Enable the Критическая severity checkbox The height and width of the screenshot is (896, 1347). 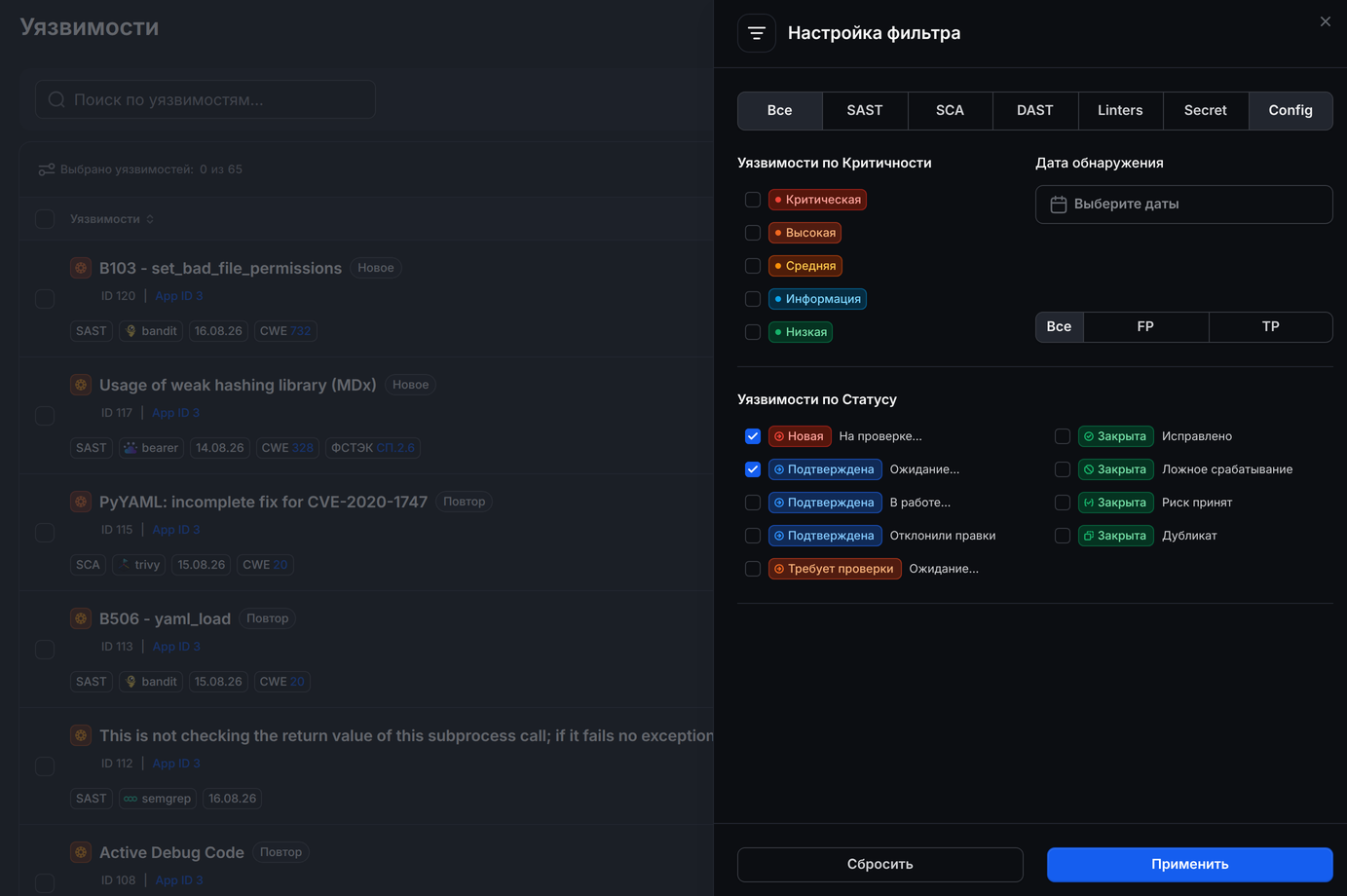753,200
